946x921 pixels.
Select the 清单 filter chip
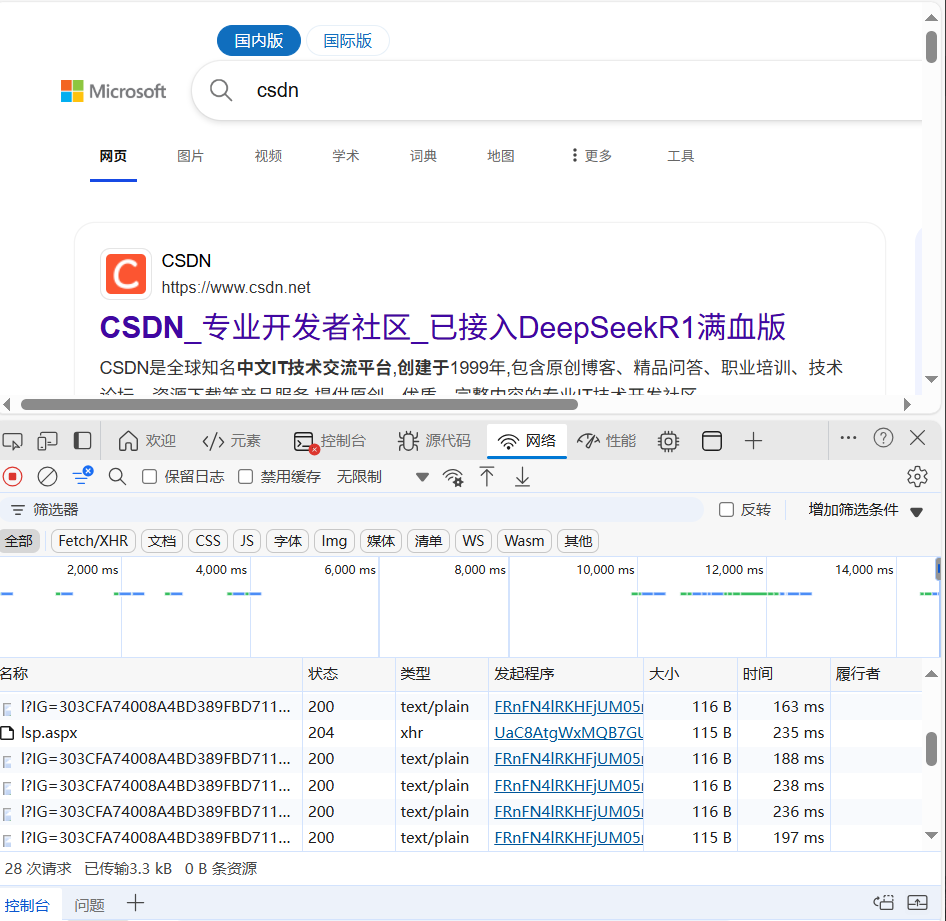point(428,541)
